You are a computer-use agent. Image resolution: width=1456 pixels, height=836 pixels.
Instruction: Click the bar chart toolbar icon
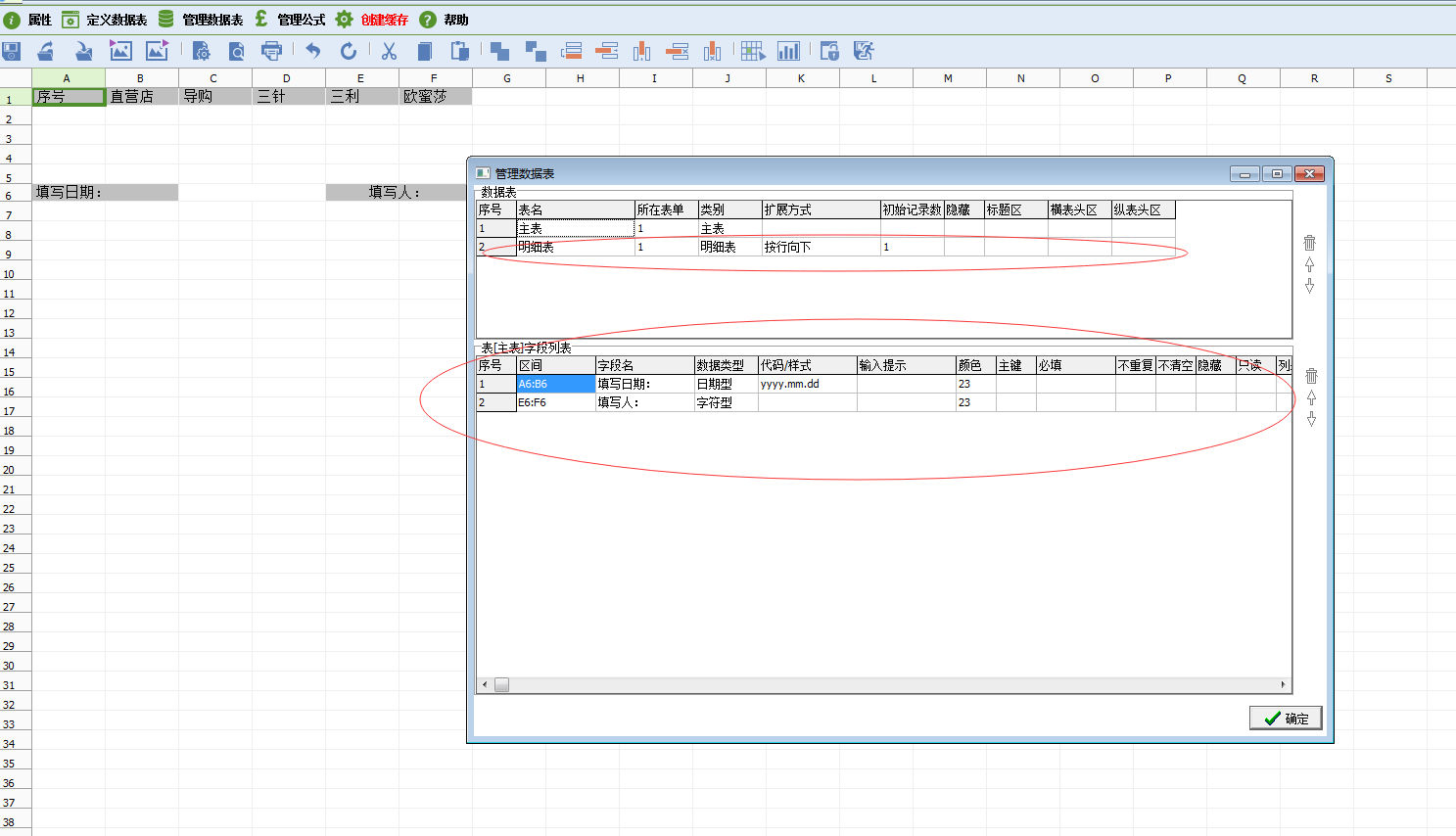788,51
